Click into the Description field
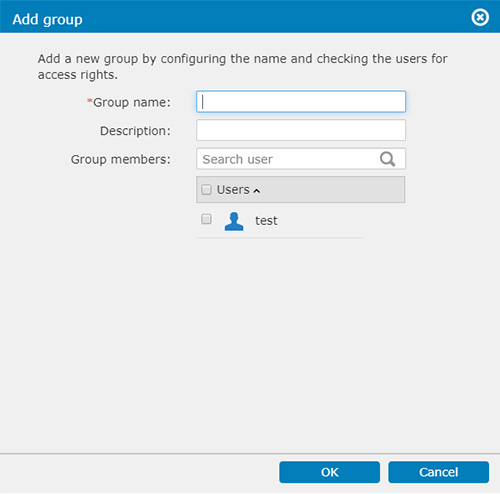 click(301, 130)
